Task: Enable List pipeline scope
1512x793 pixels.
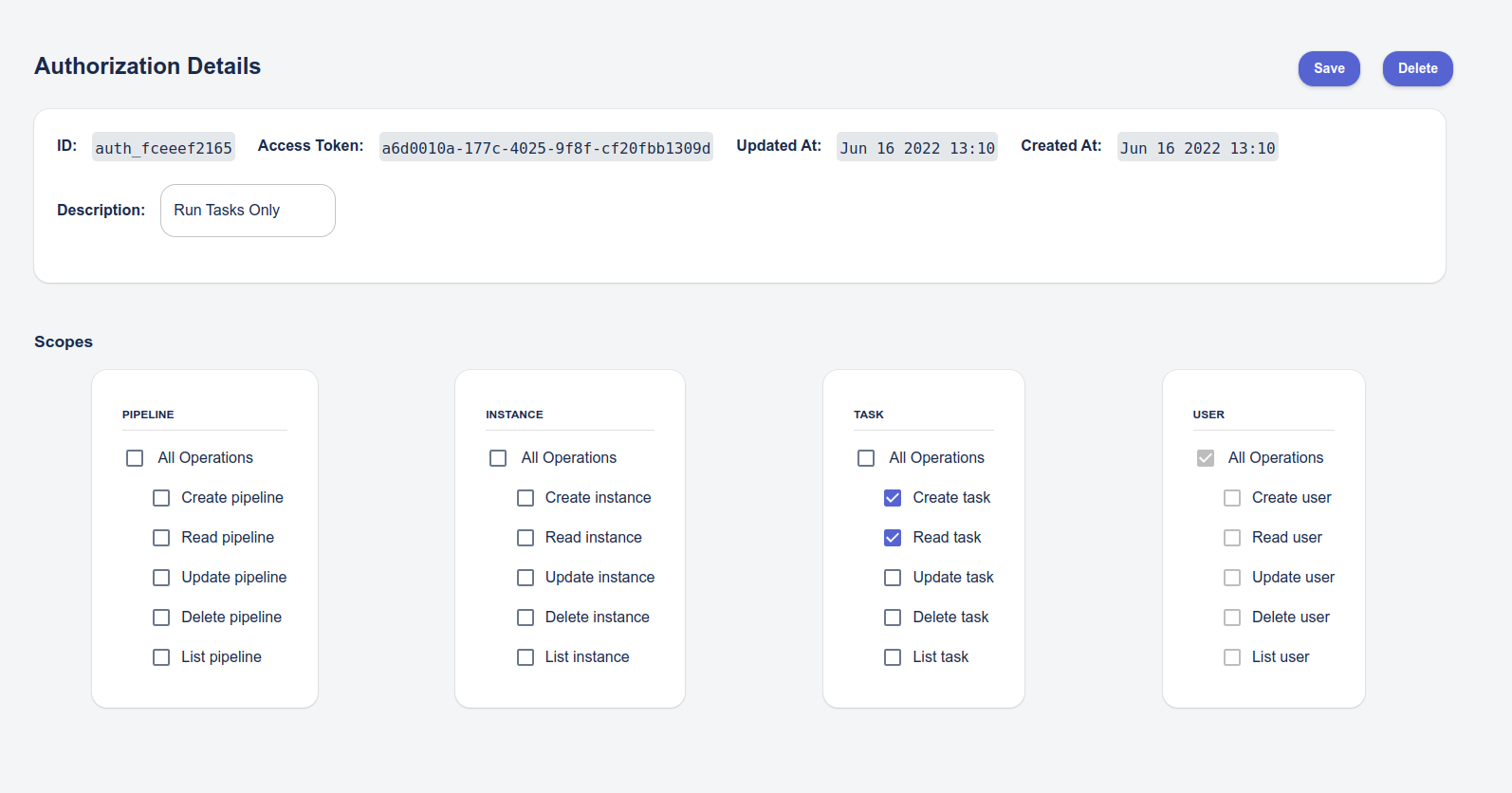Action: click(x=161, y=657)
